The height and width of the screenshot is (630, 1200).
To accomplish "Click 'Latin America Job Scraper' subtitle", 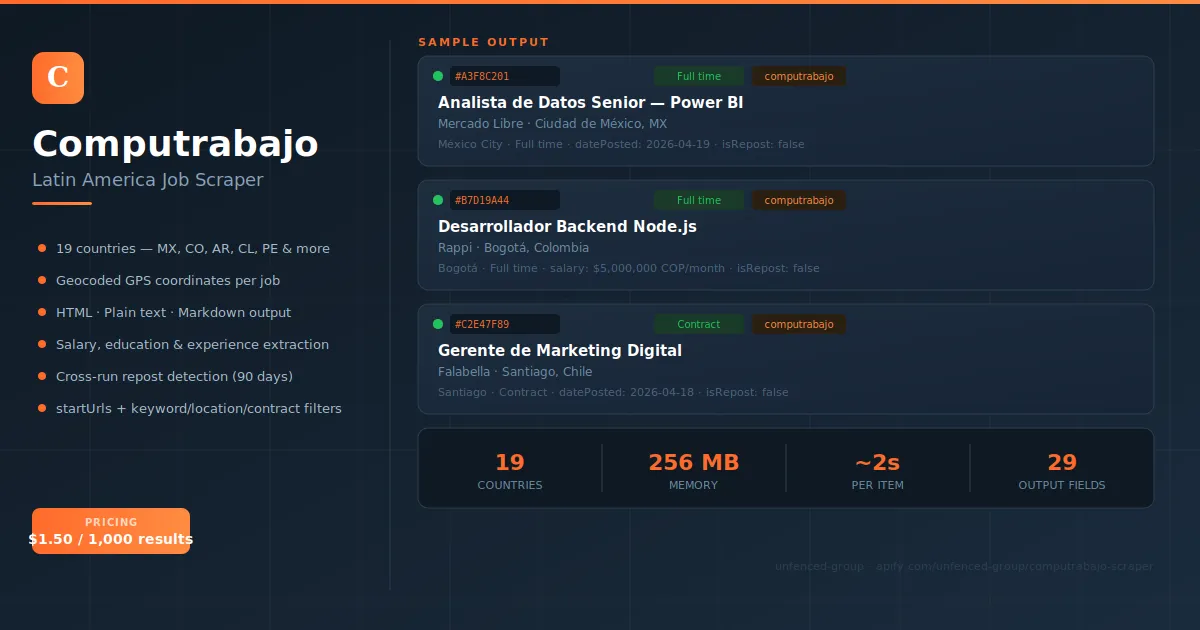I will 148,180.
